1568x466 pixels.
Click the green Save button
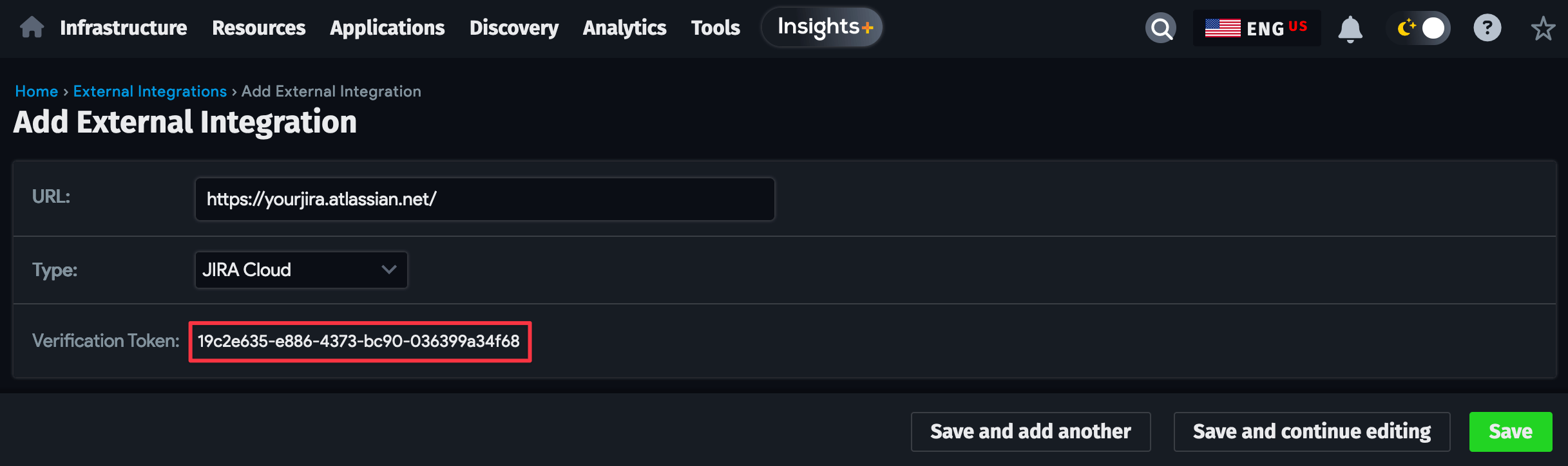pos(1511,431)
